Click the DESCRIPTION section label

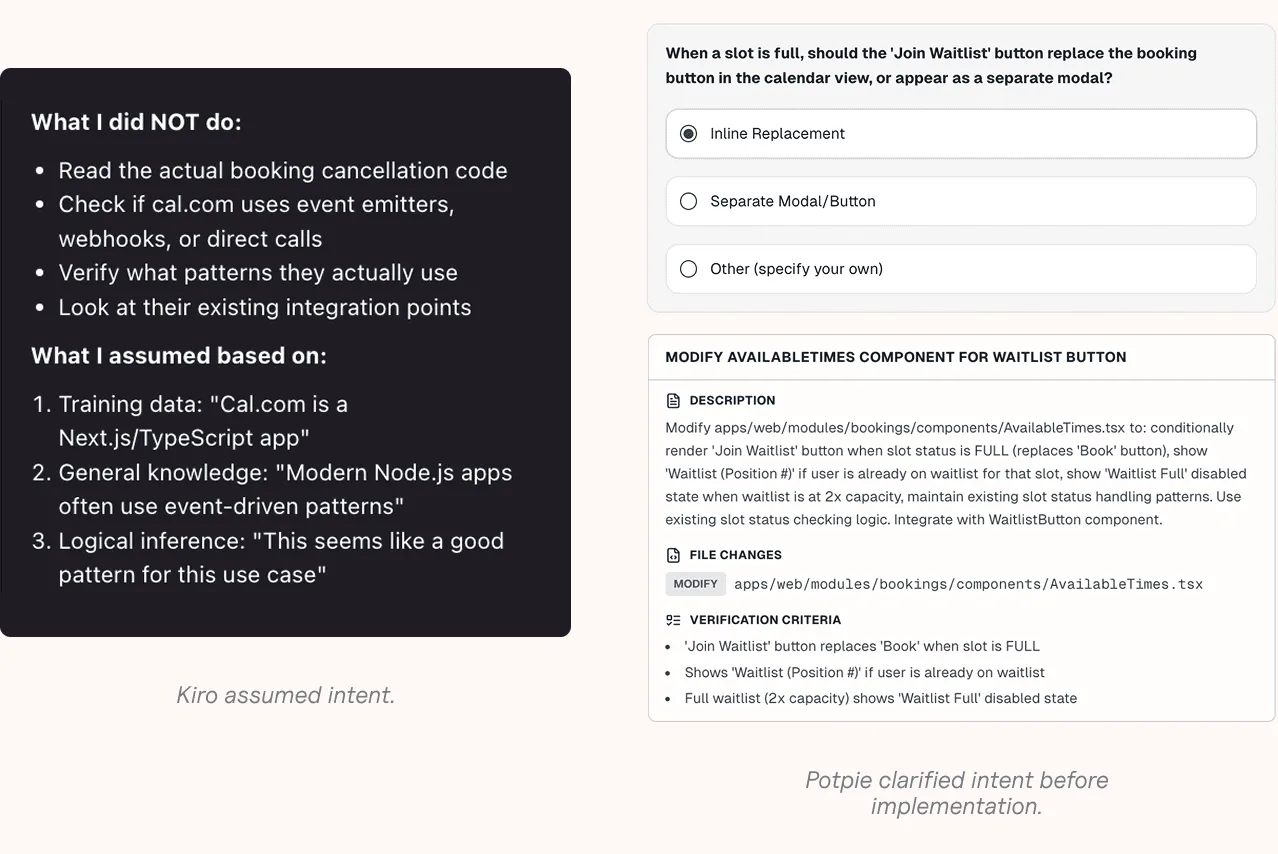732,400
